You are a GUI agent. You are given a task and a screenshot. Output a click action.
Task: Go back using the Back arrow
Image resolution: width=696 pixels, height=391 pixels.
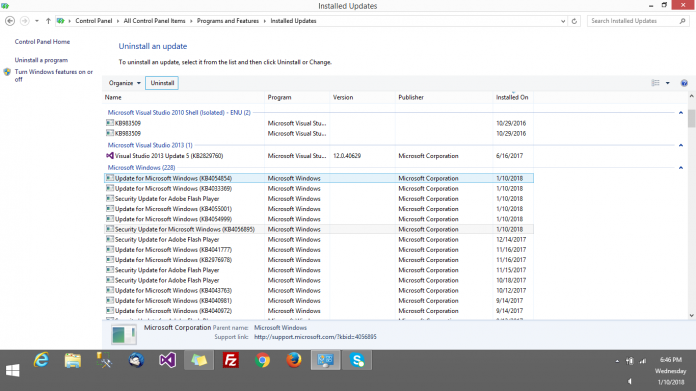10,21
